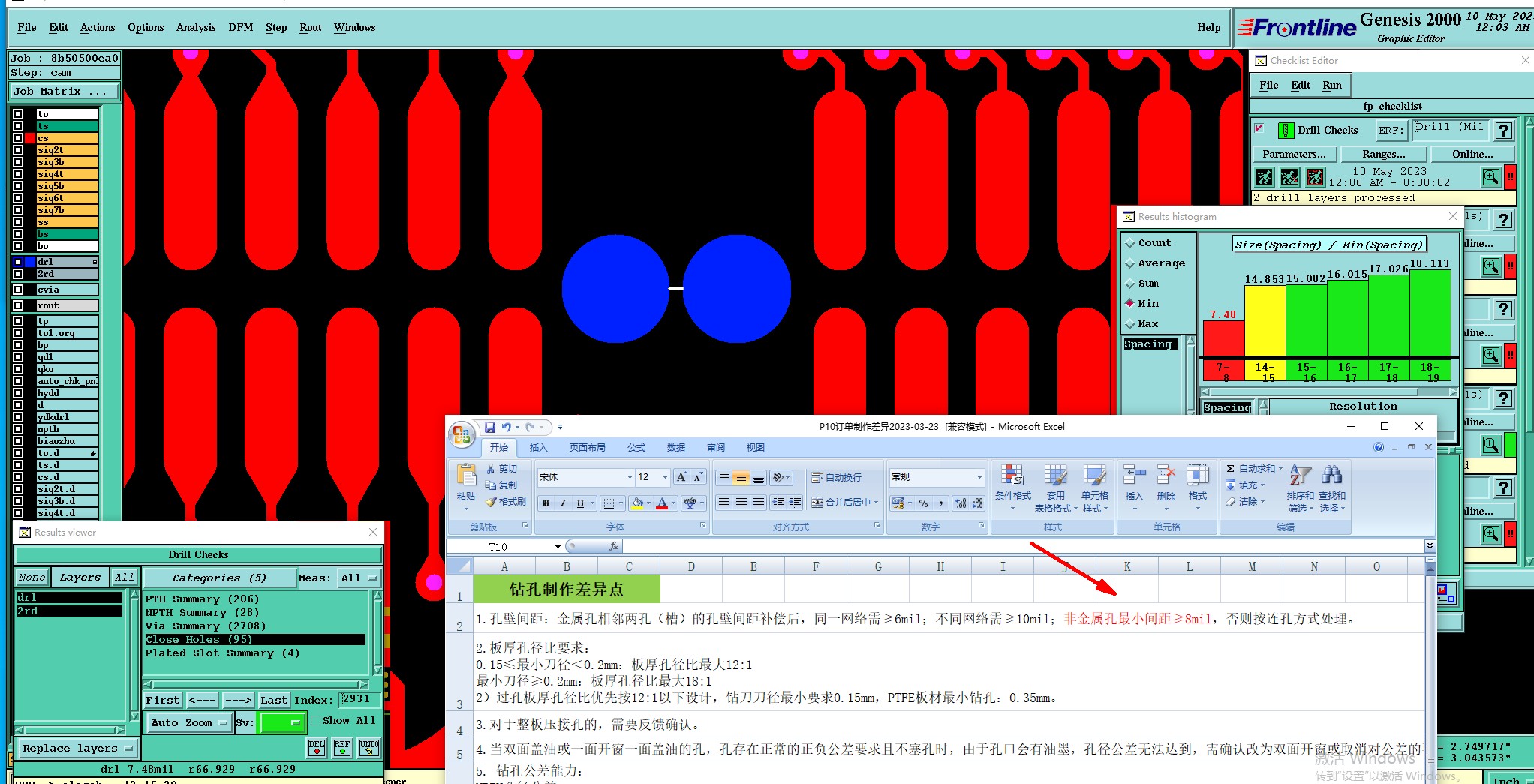Click the third run-check icon with the red outline
The image size is (1534, 784).
(1316, 177)
